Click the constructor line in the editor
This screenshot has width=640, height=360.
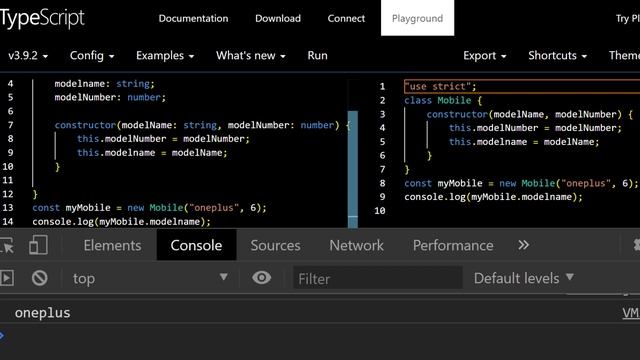[203, 125]
